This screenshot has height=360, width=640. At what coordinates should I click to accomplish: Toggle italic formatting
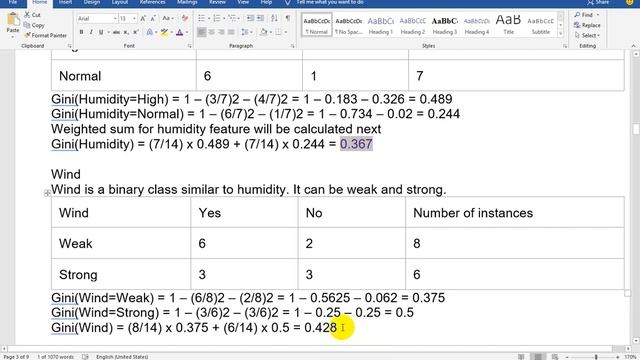[x=91, y=32]
